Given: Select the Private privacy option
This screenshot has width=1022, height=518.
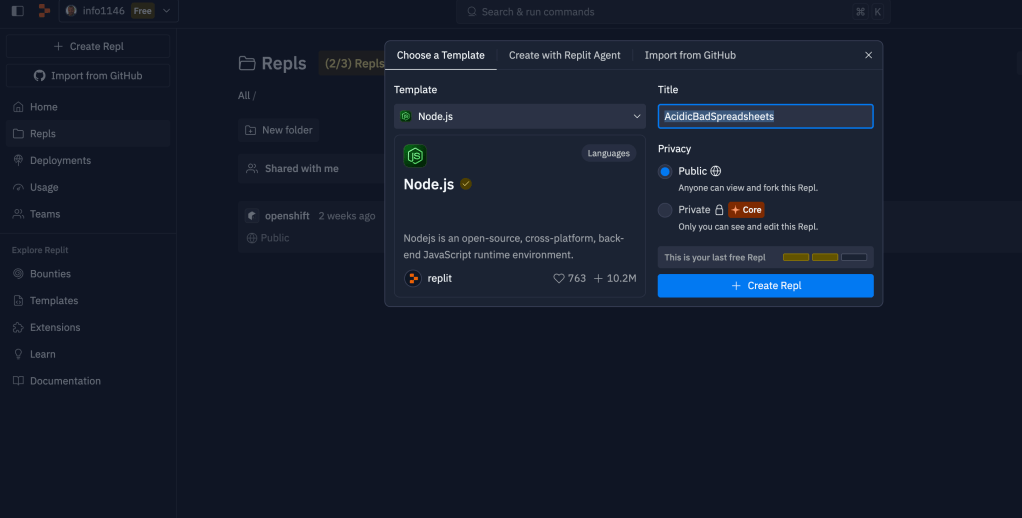Looking at the screenshot, I should (x=665, y=210).
